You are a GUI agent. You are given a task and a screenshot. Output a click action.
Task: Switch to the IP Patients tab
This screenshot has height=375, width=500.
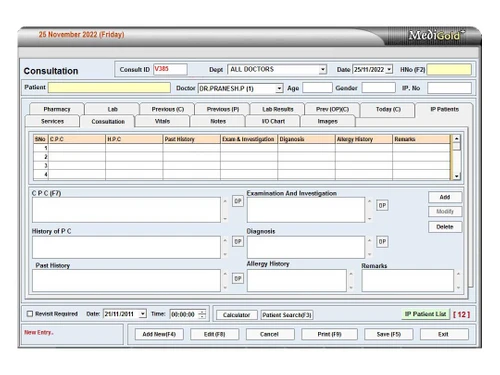444,109
